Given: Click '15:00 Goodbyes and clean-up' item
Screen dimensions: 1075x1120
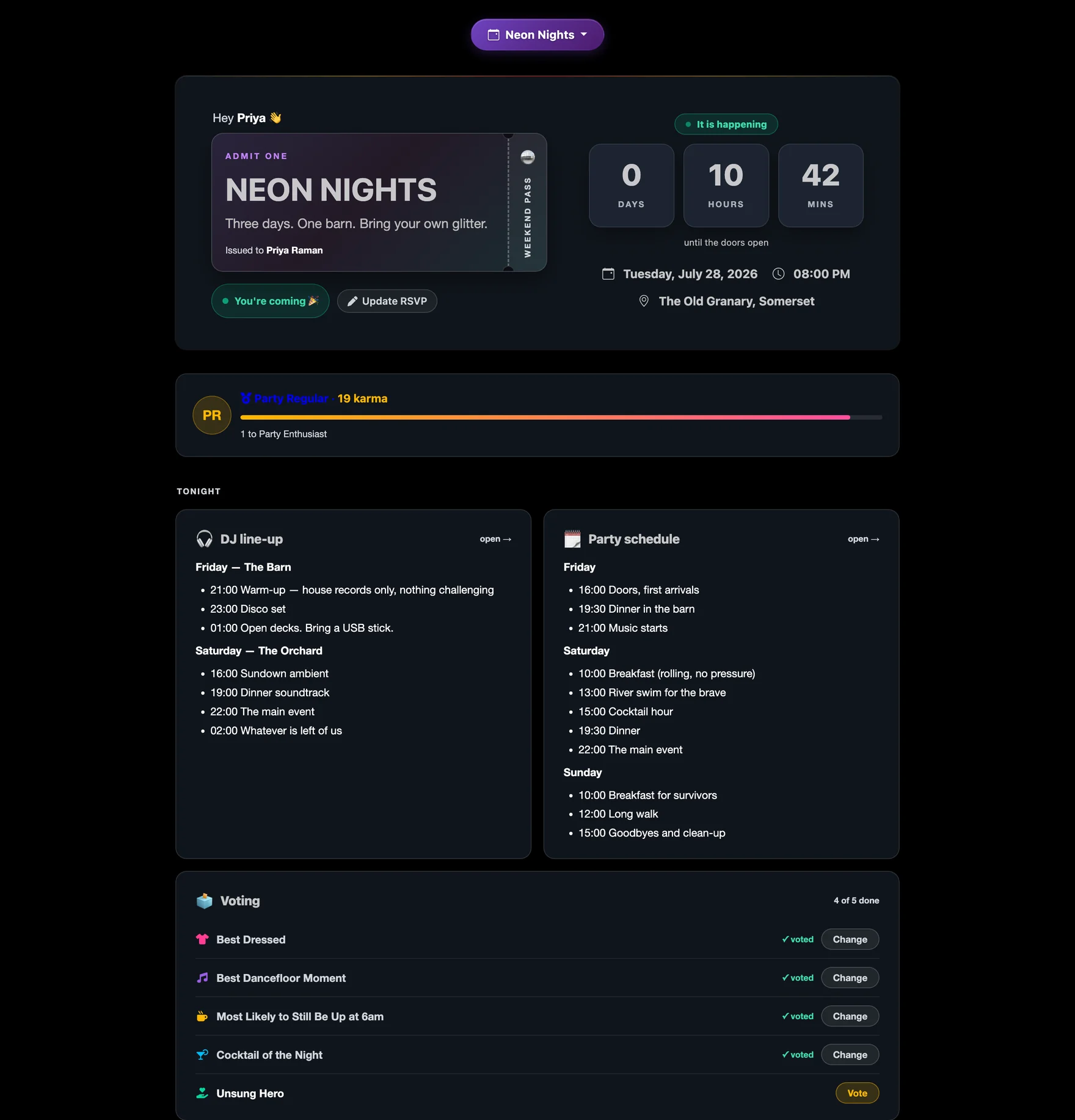Looking at the screenshot, I should tap(652, 833).
